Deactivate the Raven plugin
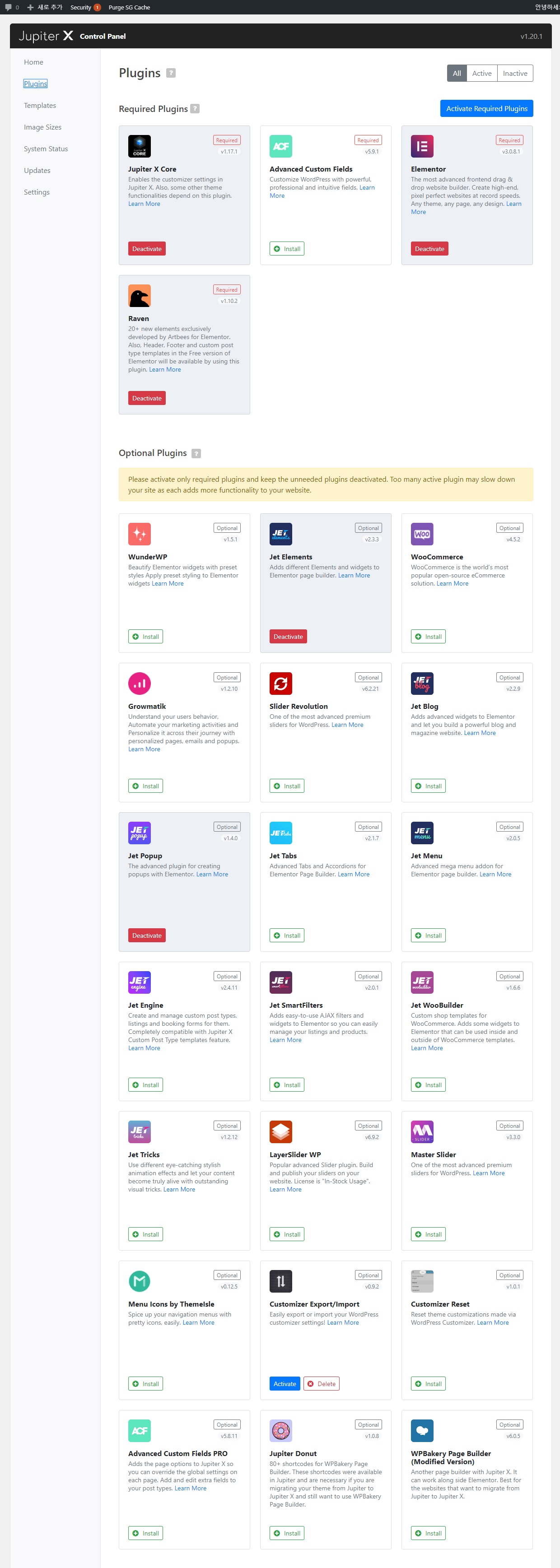 click(147, 398)
